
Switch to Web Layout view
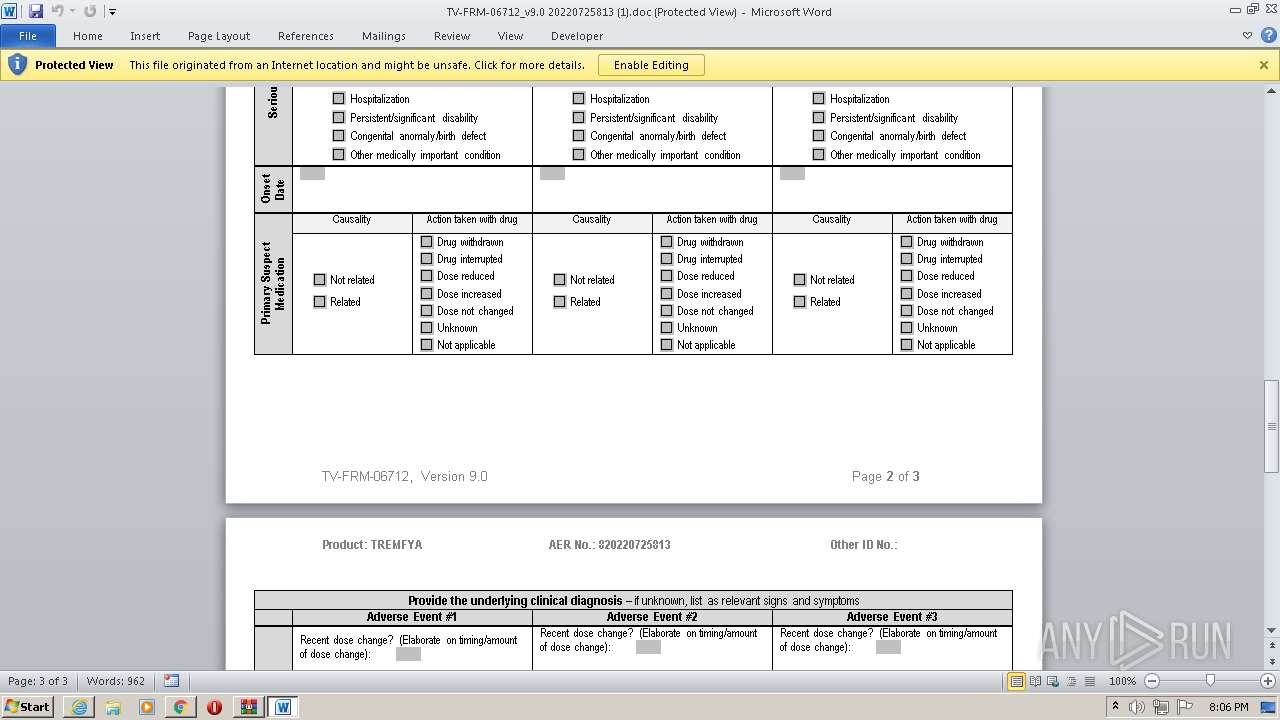1052,681
